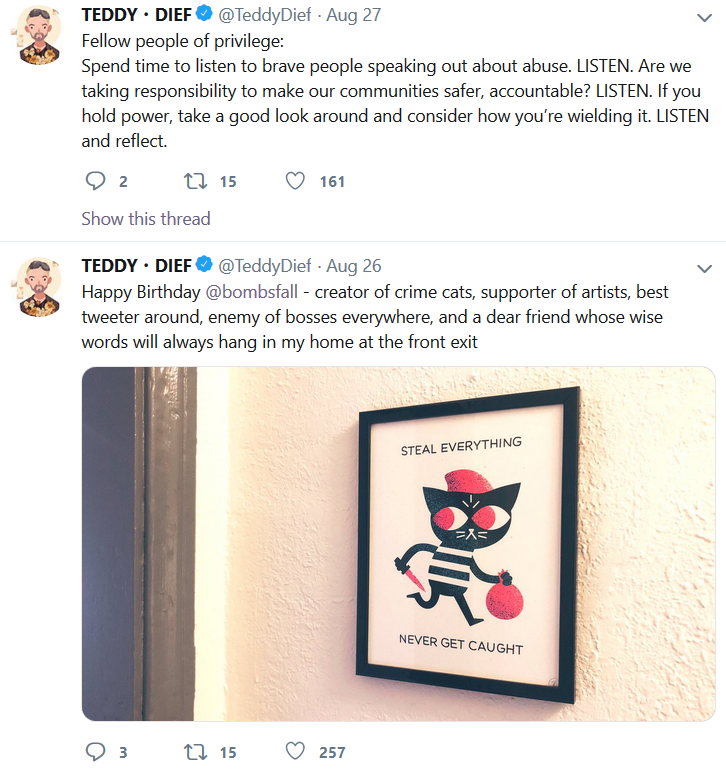Open the Aug 27 timestamp
This screenshot has width=726, height=771.
[354, 15]
